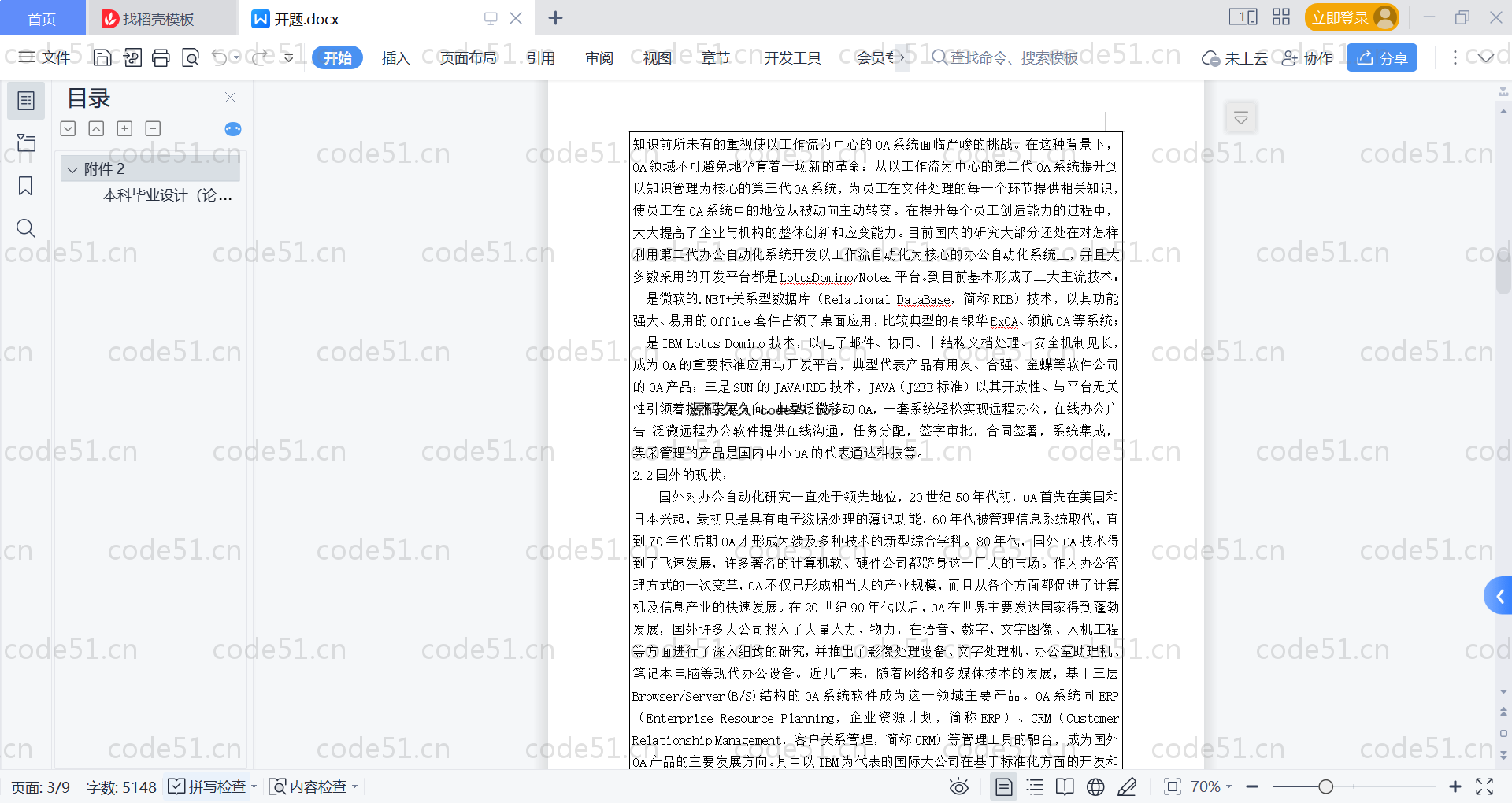The image size is (1512, 803).
Task: Open the find and replace sidebar icon
Action: pyautogui.click(x=26, y=228)
